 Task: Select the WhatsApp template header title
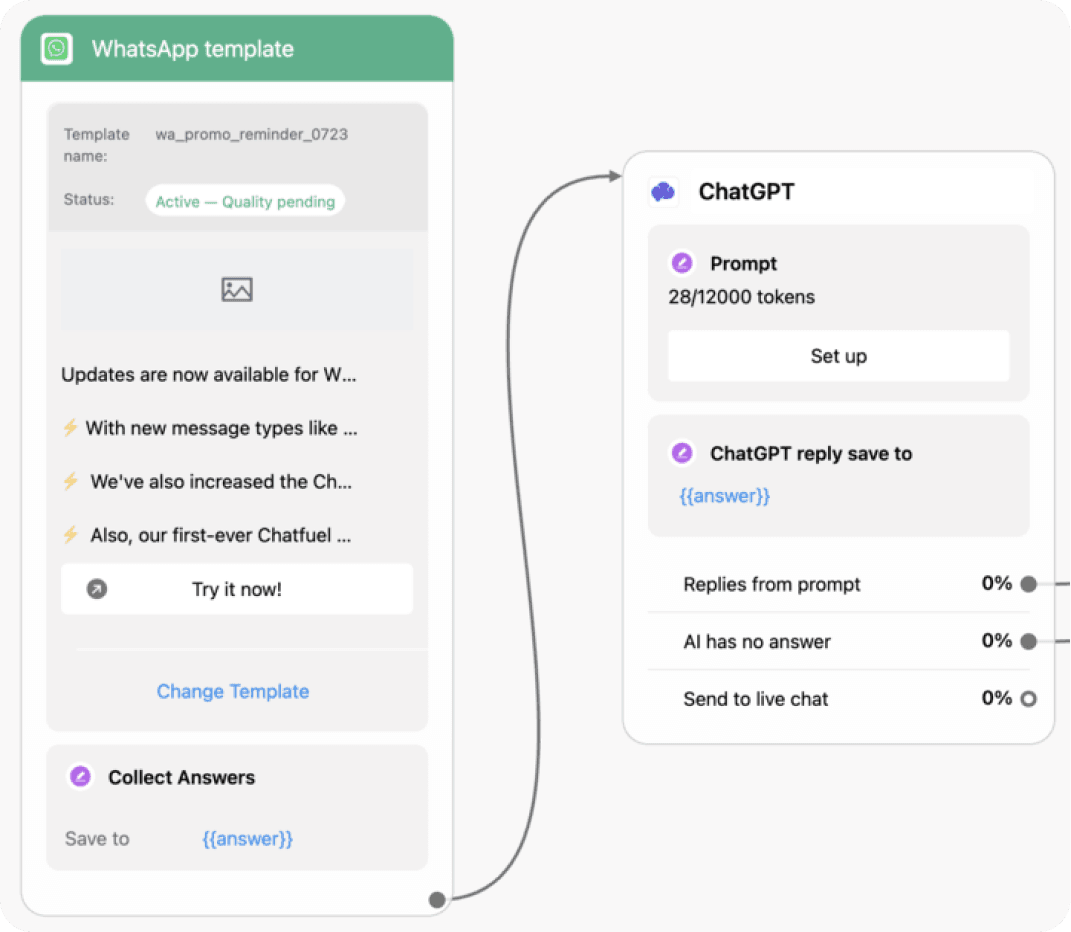coord(193,49)
